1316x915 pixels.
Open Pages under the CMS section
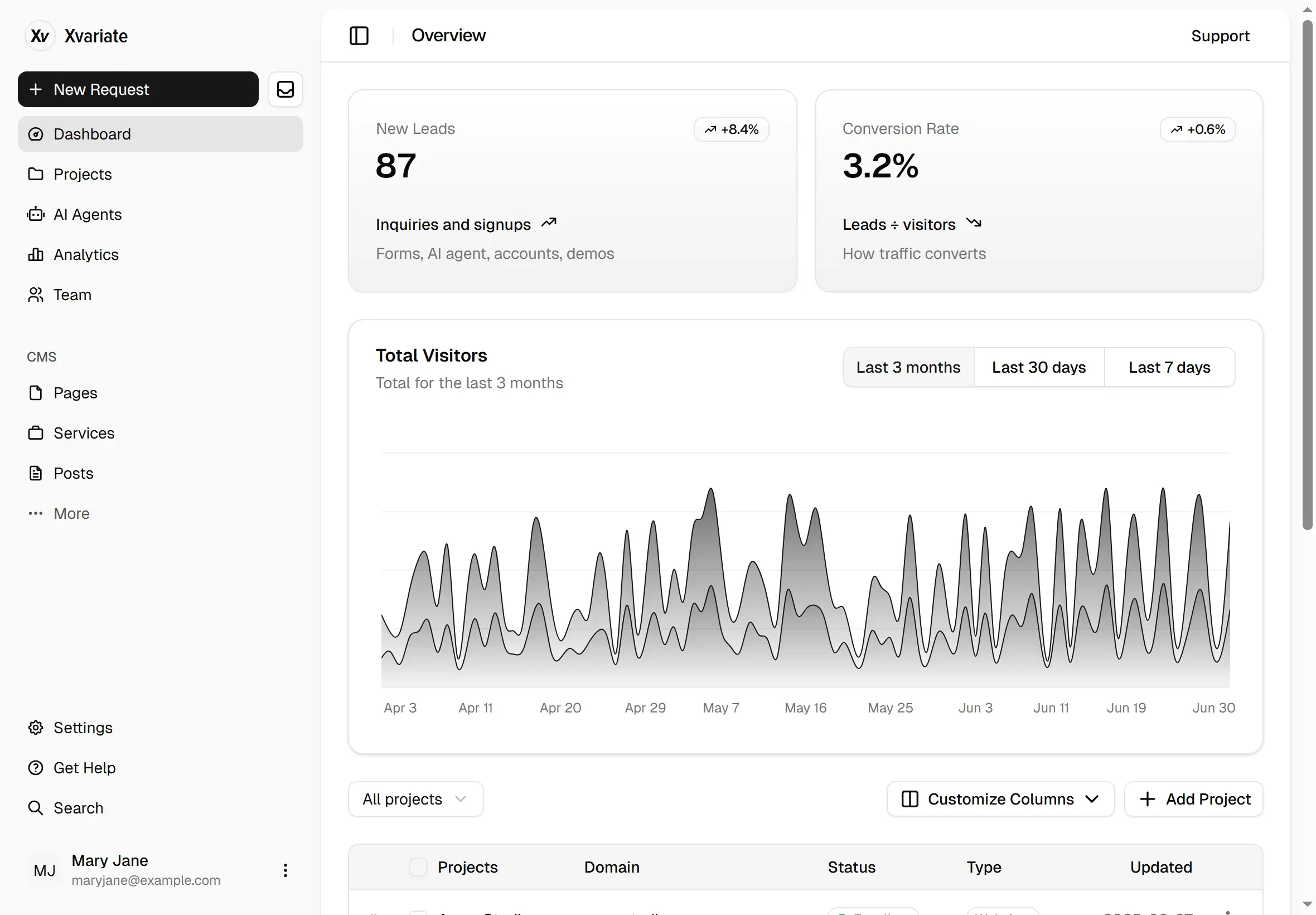76,393
